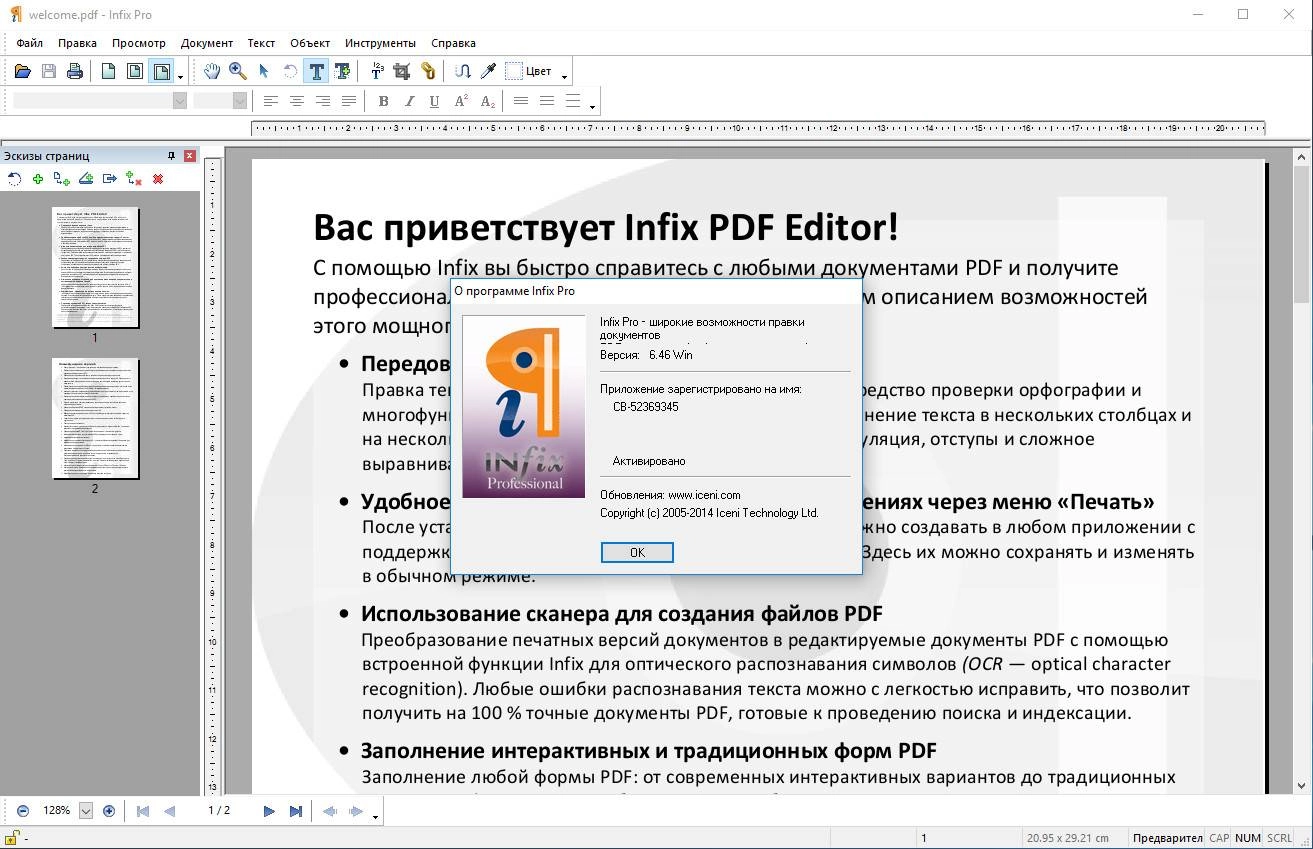Screen dimensions: 1313x849
Task: Click the Цвет color box
Action: [514, 71]
